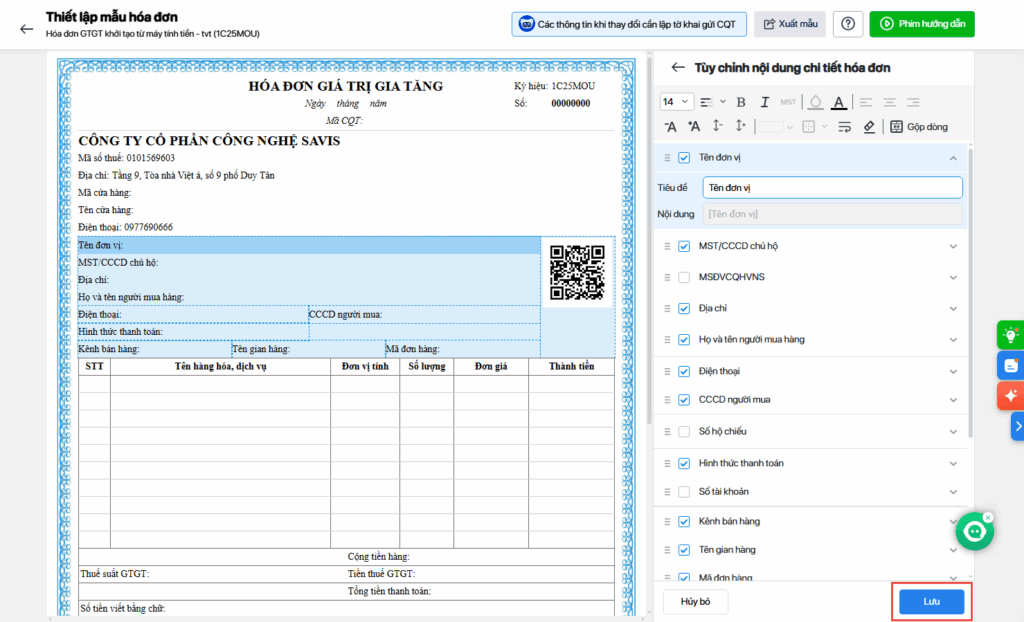Open the text color picker
Screen dimensions: 1024x622
(x=839, y=102)
